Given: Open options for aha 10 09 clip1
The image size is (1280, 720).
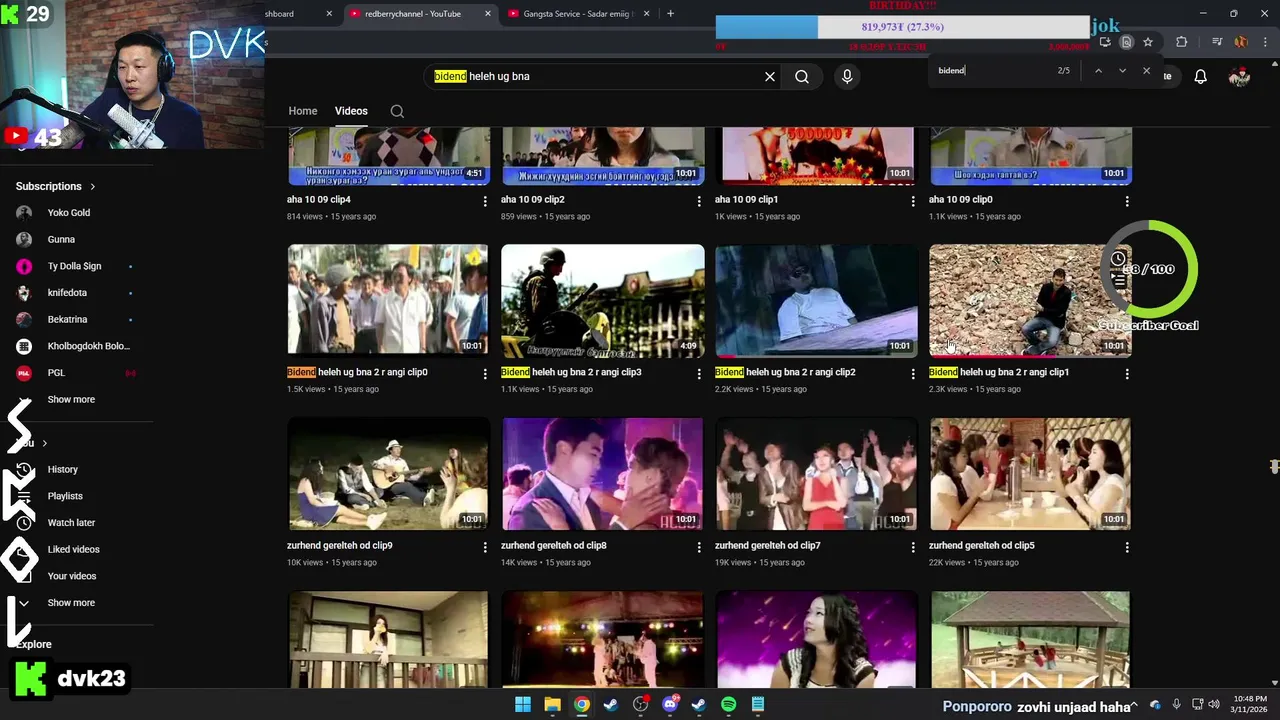Looking at the screenshot, I should pos(913,201).
